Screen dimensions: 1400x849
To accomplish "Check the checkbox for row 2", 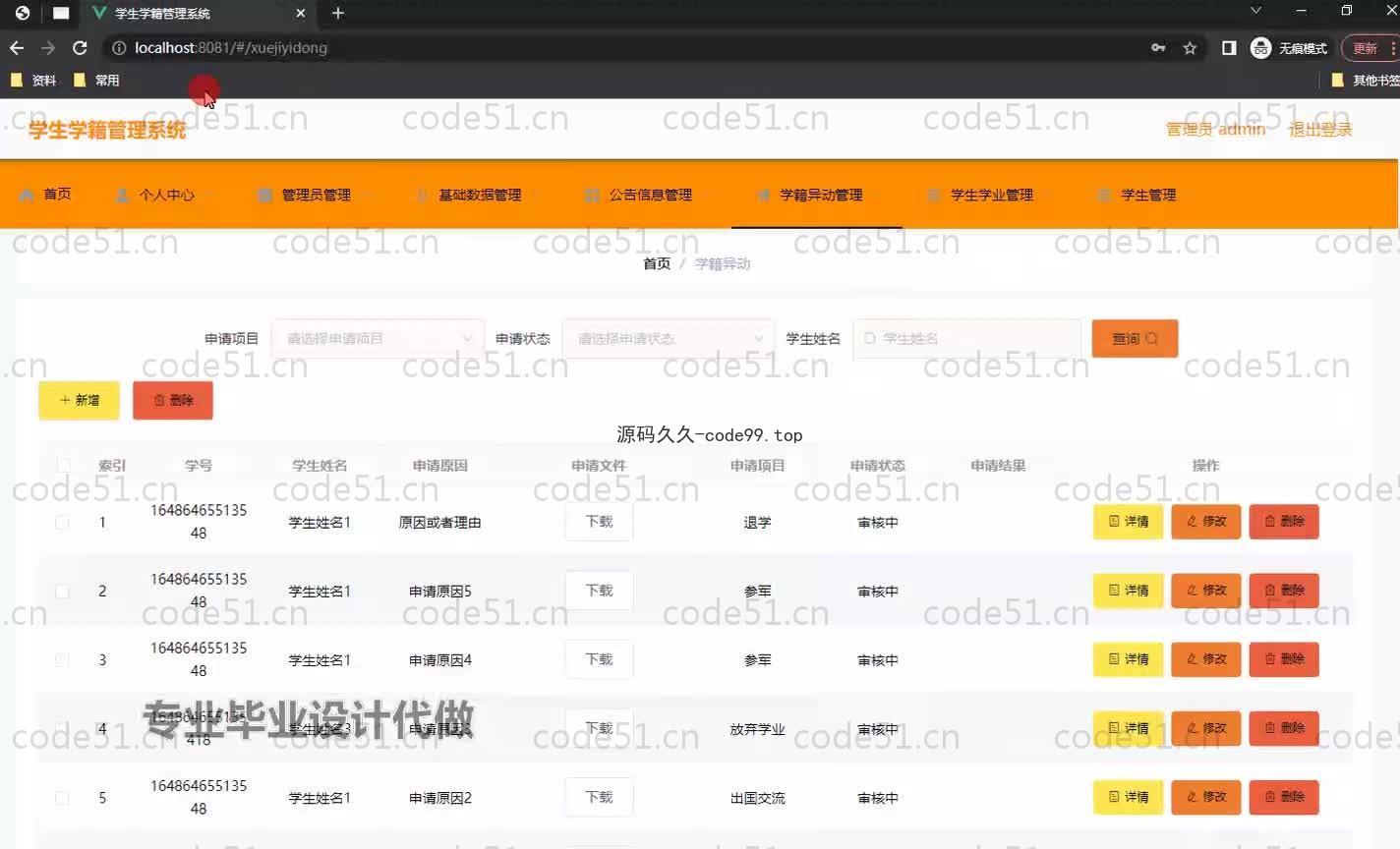I will pyautogui.click(x=62, y=591).
